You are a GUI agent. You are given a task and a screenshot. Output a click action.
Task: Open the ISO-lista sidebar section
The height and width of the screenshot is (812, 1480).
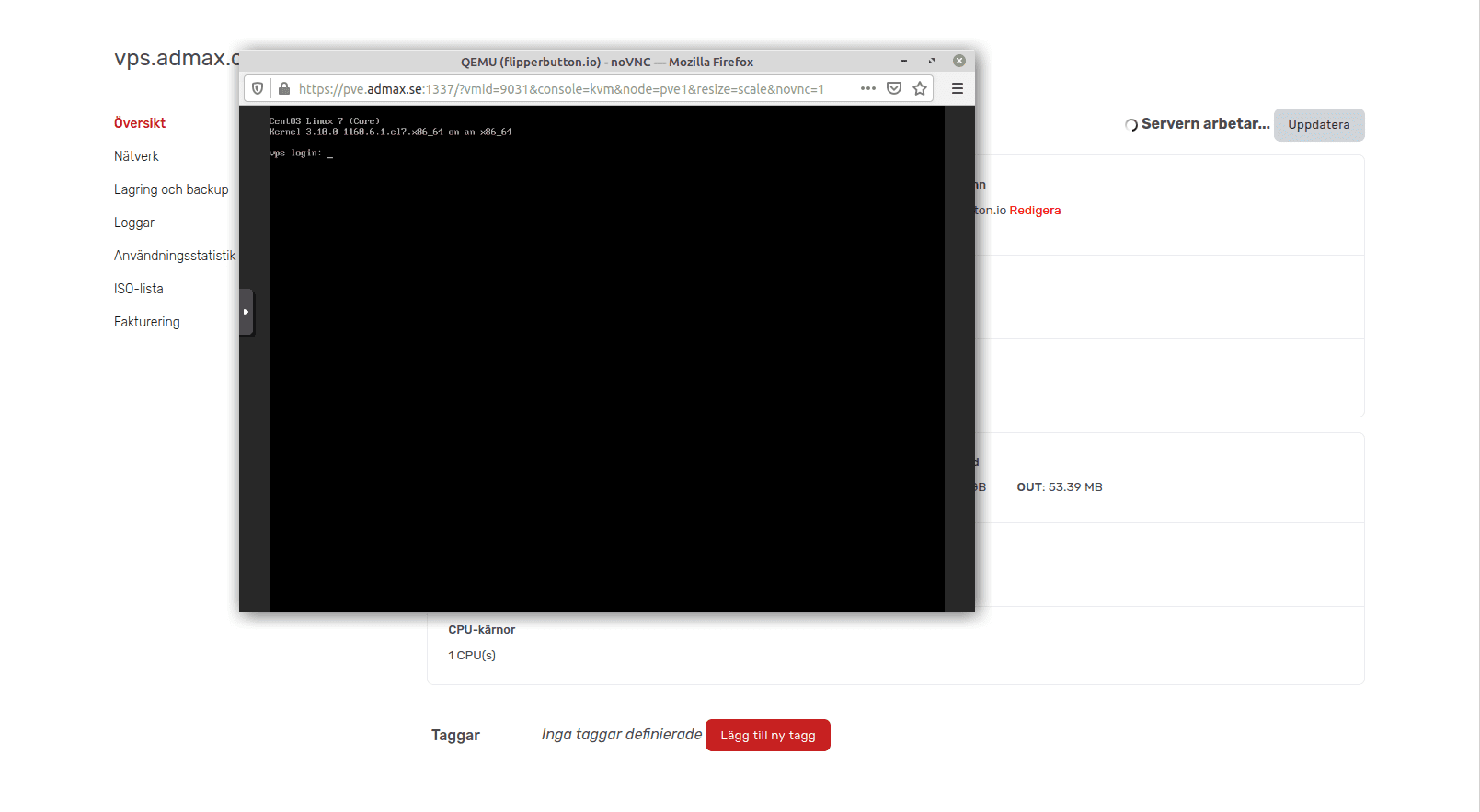click(x=139, y=289)
